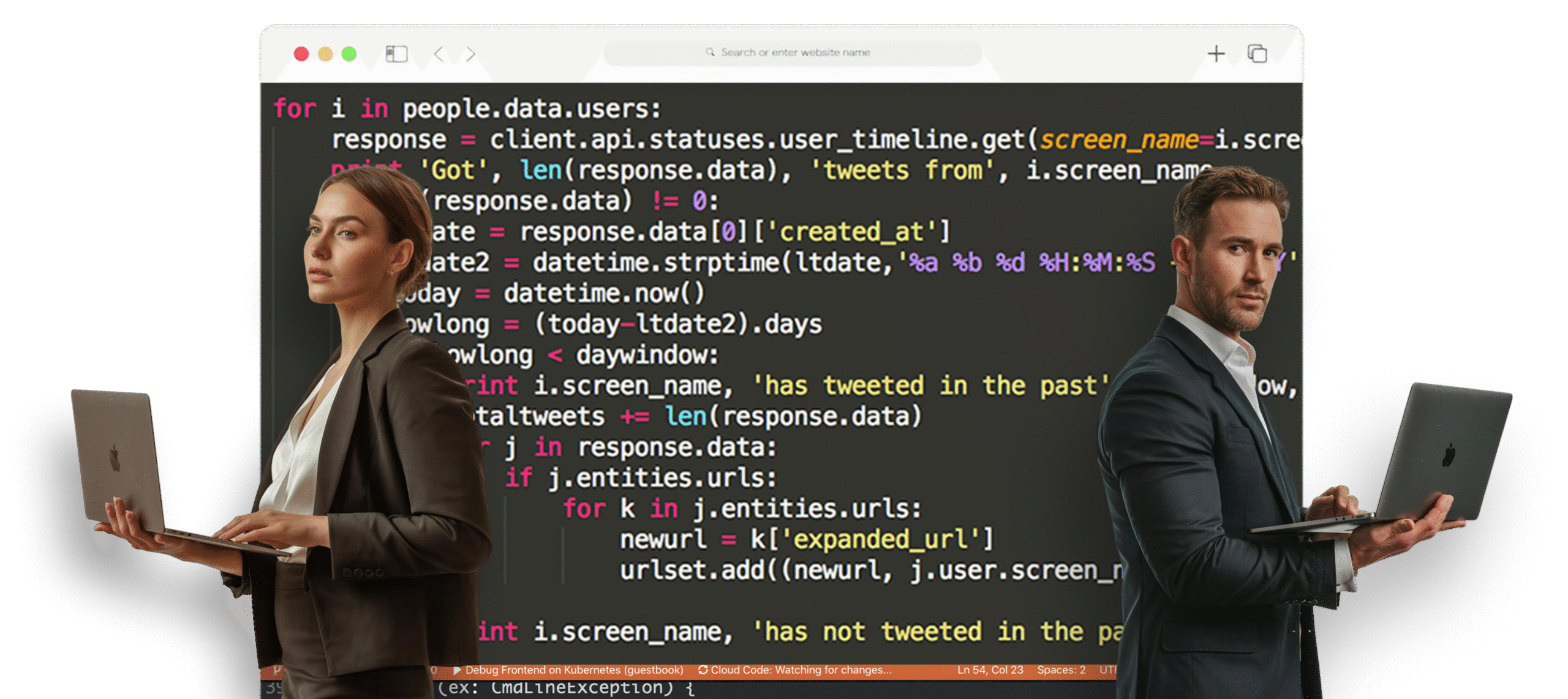The height and width of the screenshot is (699, 1568).
Task: Close the window with red button
Action: click(301, 54)
